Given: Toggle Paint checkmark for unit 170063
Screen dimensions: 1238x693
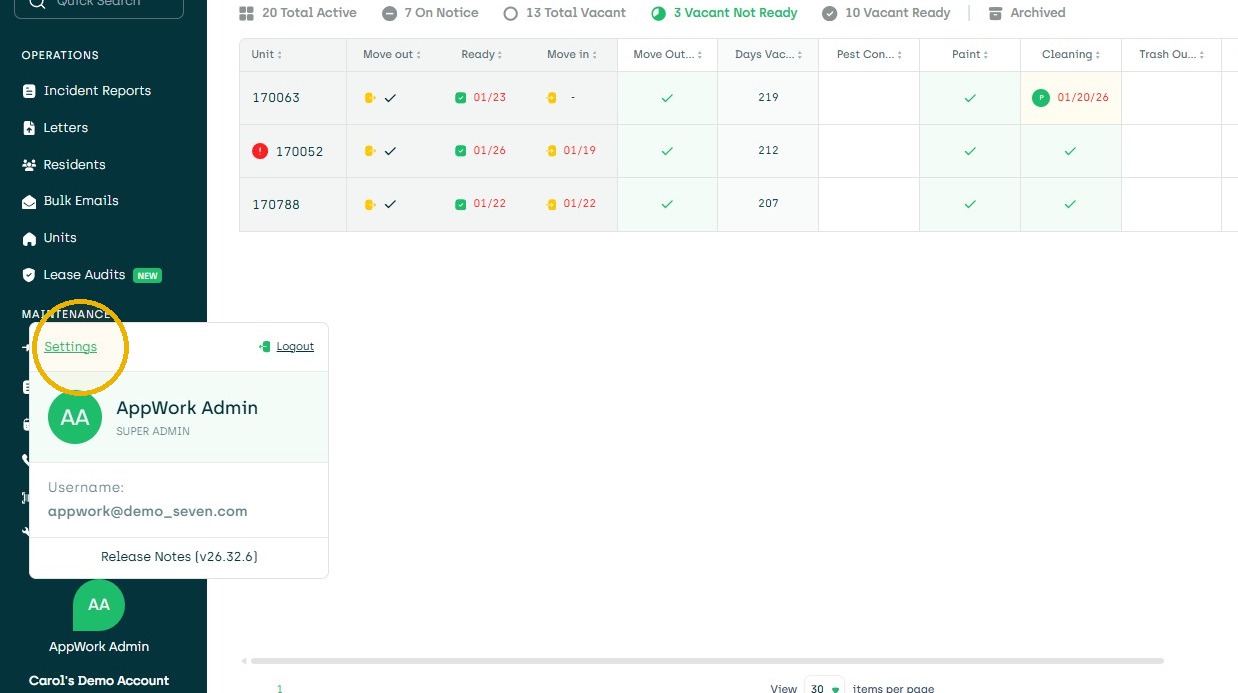Looking at the screenshot, I should pyautogui.click(x=969, y=98).
